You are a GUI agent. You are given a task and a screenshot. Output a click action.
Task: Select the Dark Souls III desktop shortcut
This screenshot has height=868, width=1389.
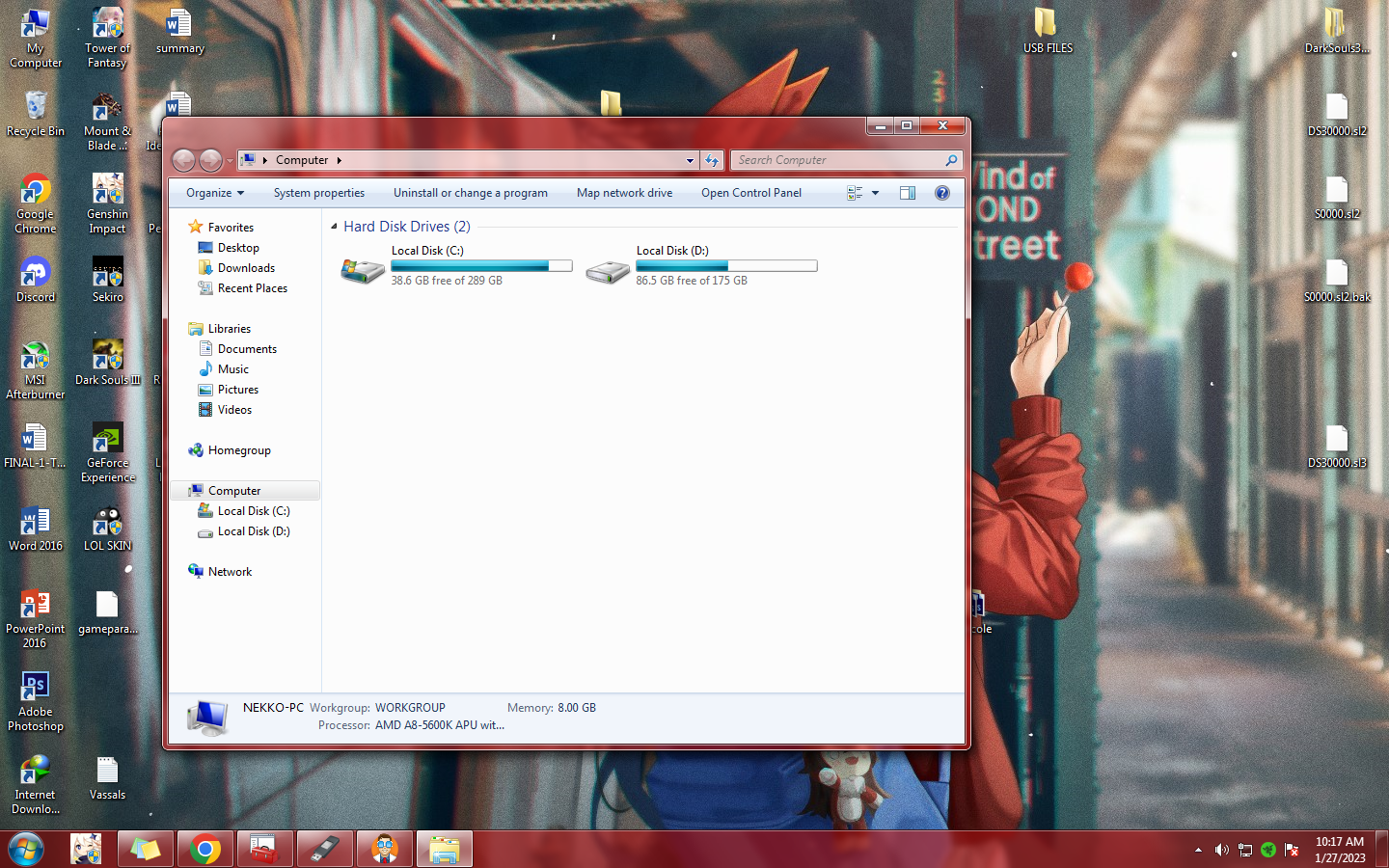pyautogui.click(x=107, y=363)
